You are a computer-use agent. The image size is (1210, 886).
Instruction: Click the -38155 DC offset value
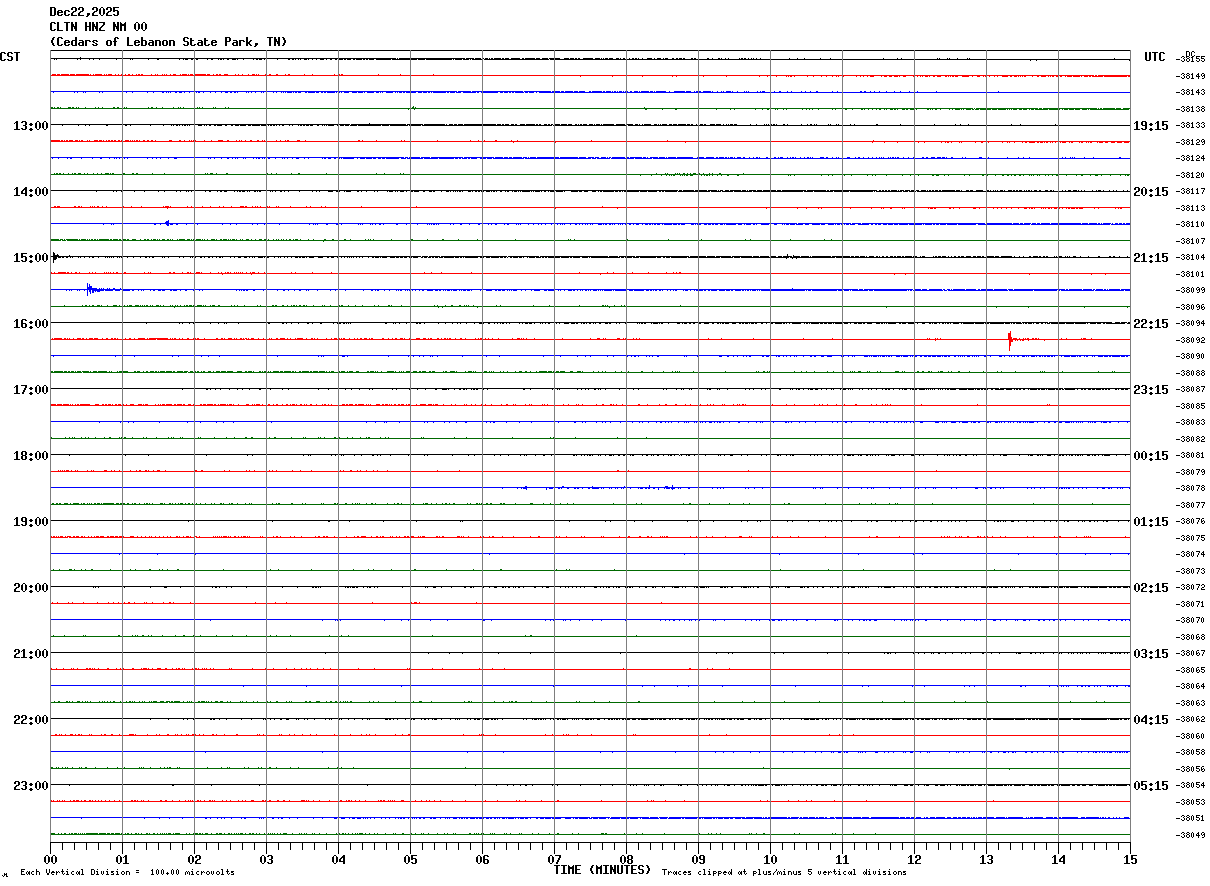[1190, 59]
